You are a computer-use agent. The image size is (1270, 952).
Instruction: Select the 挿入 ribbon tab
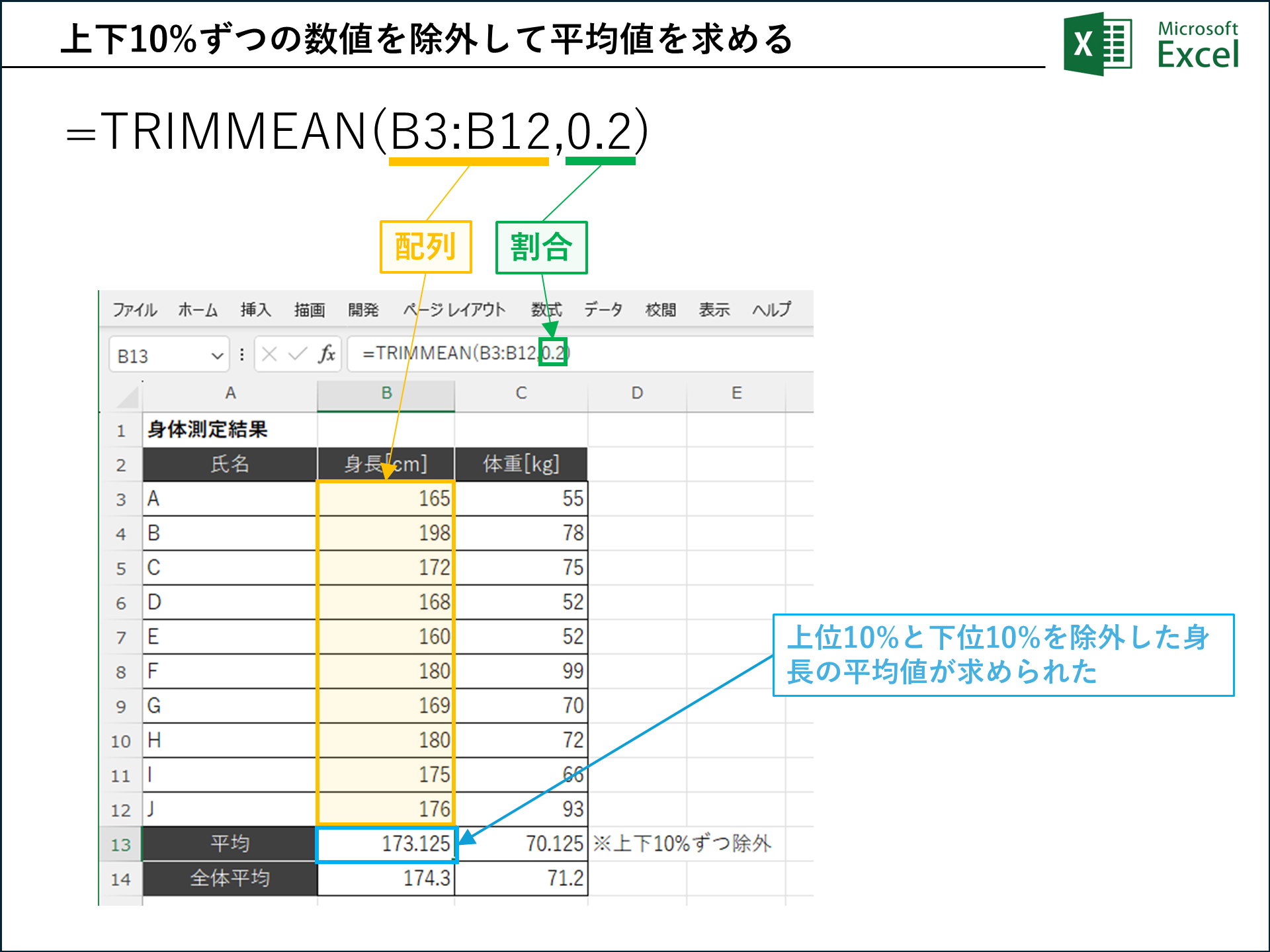tap(255, 309)
